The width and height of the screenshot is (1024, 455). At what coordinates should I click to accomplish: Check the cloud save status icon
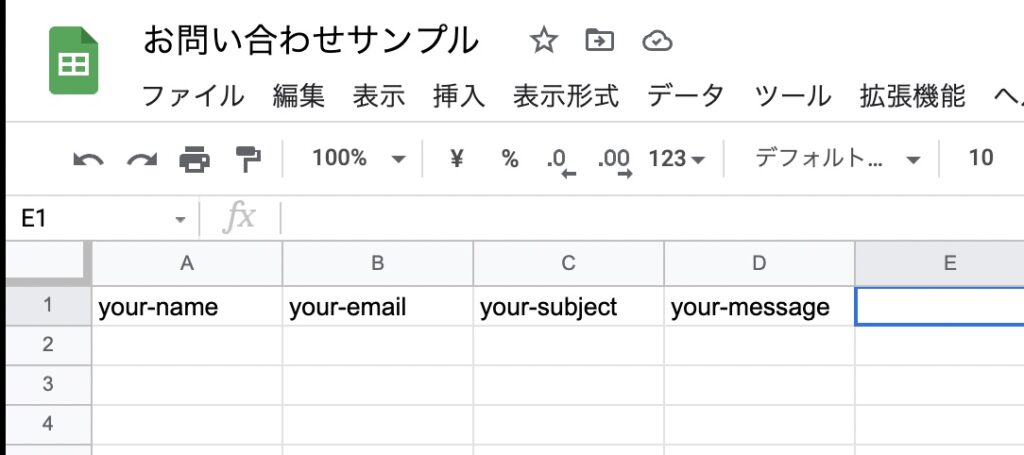(656, 41)
